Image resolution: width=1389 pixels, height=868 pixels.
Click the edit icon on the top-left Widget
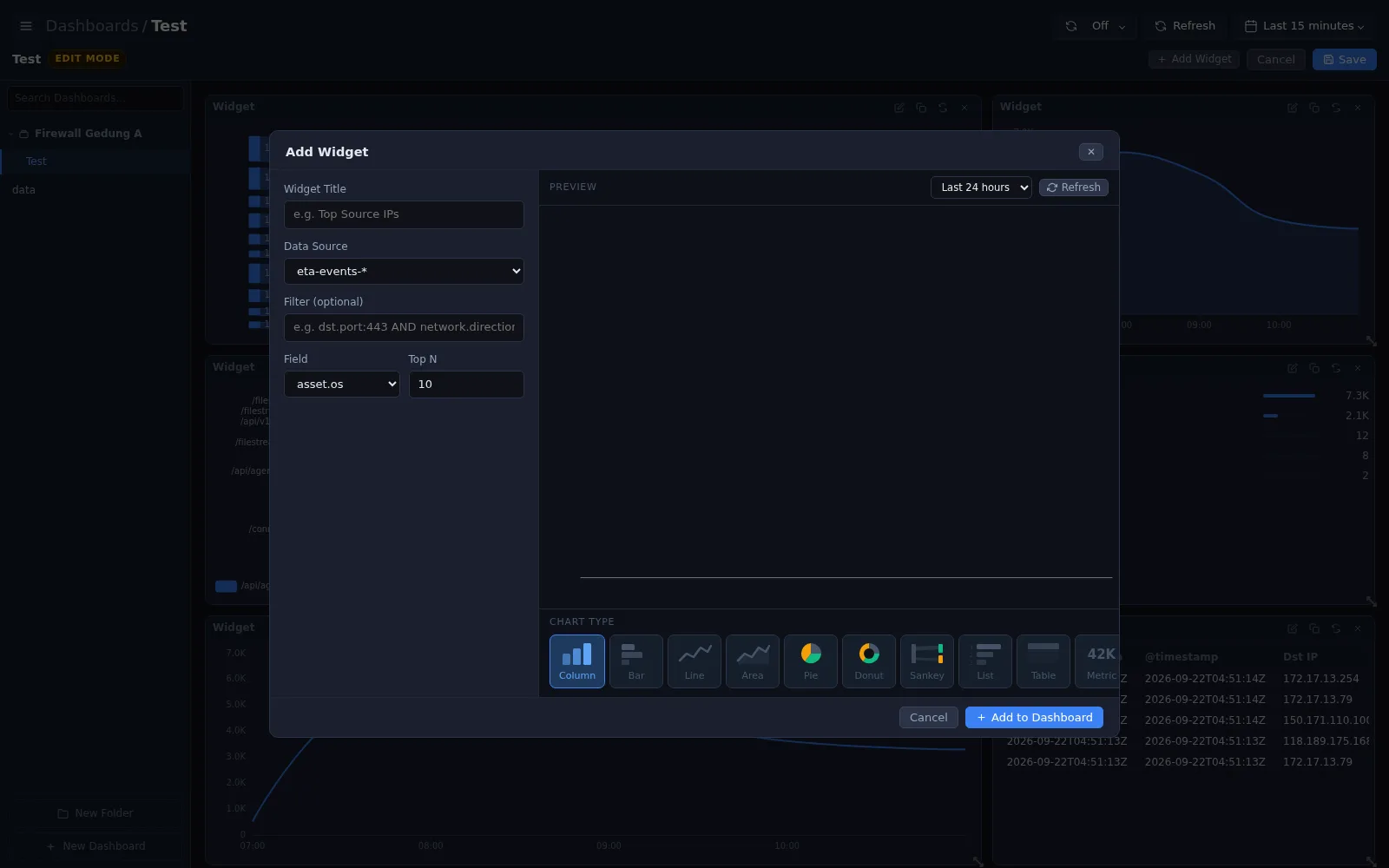(x=899, y=108)
